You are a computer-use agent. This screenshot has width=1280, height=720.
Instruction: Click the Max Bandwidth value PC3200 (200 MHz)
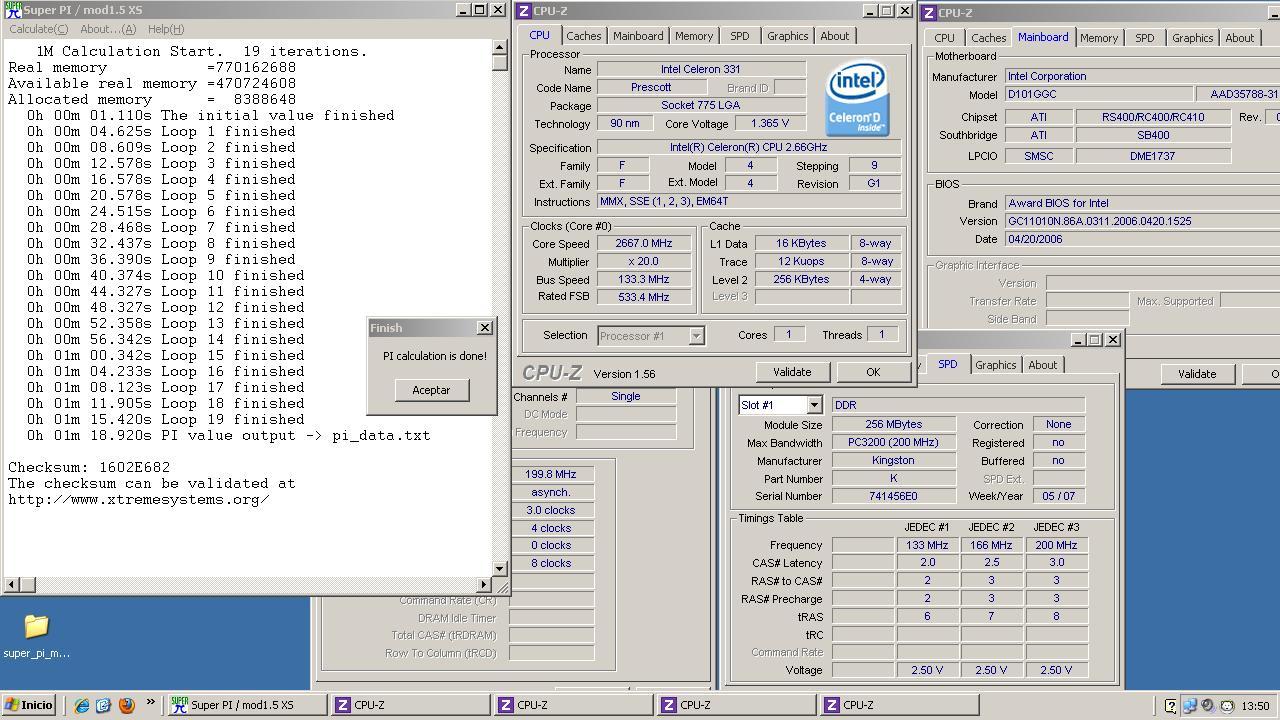(x=893, y=443)
